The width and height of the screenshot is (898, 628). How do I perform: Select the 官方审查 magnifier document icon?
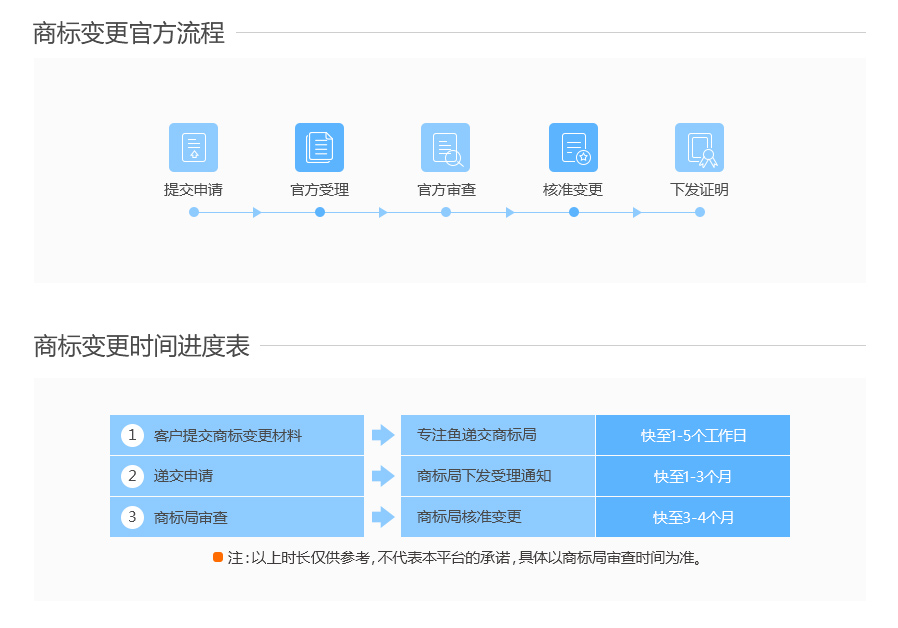click(446, 147)
